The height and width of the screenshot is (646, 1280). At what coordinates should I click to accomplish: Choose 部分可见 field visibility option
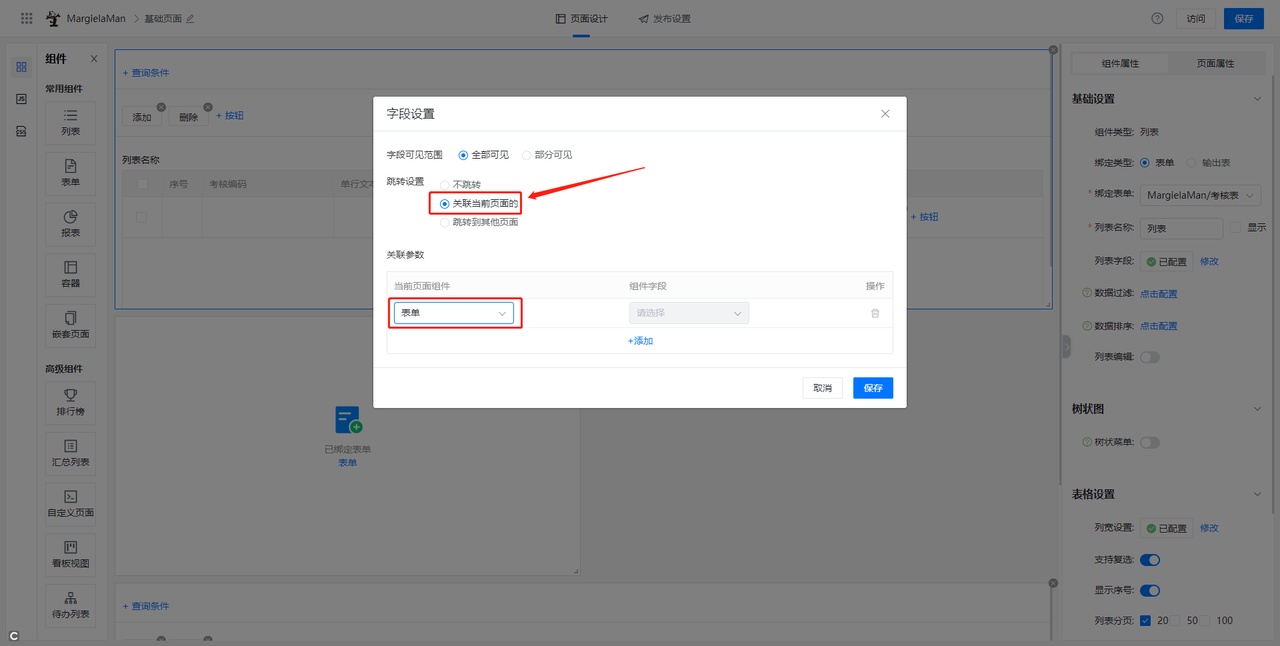(x=527, y=155)
